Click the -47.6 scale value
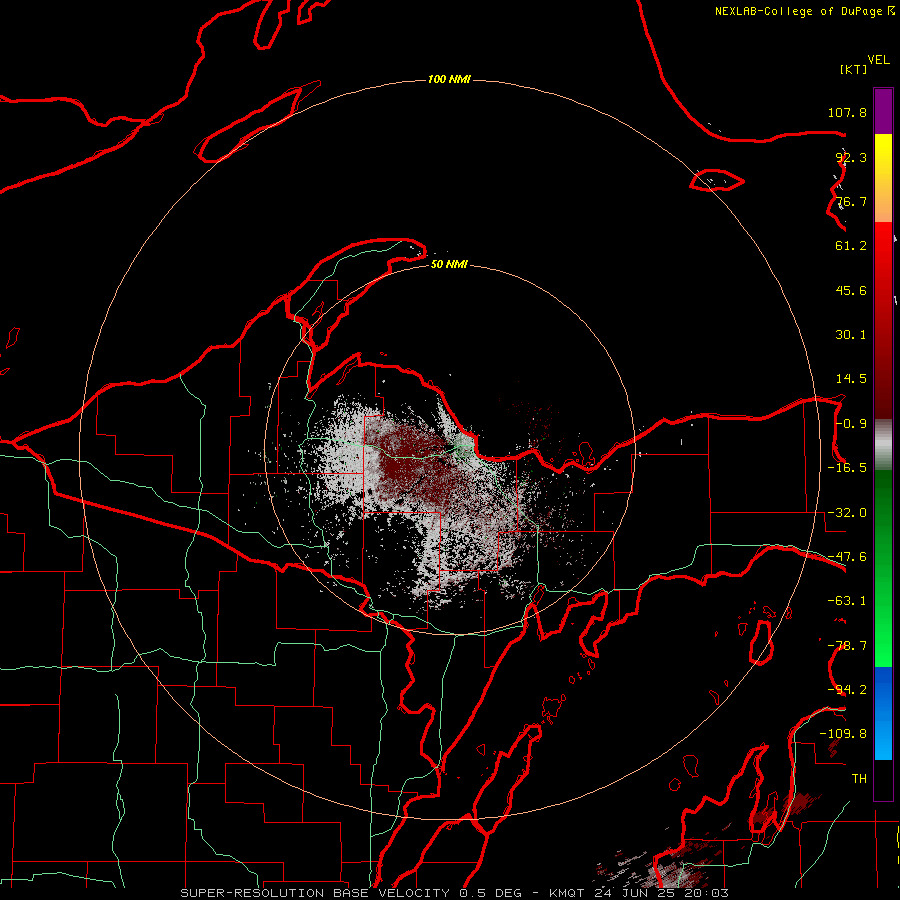This screenshot has height=900, width=900. (847, 557)
